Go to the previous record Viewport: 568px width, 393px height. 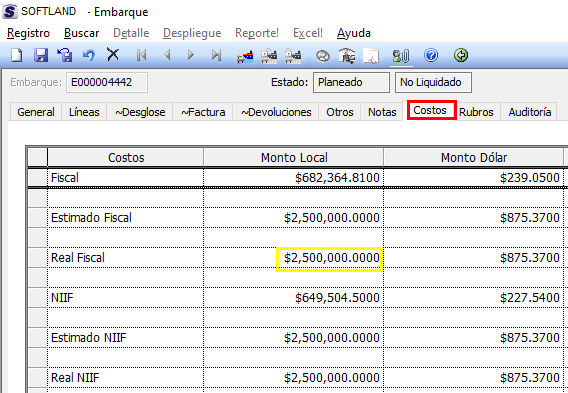[x=167, y=55]
